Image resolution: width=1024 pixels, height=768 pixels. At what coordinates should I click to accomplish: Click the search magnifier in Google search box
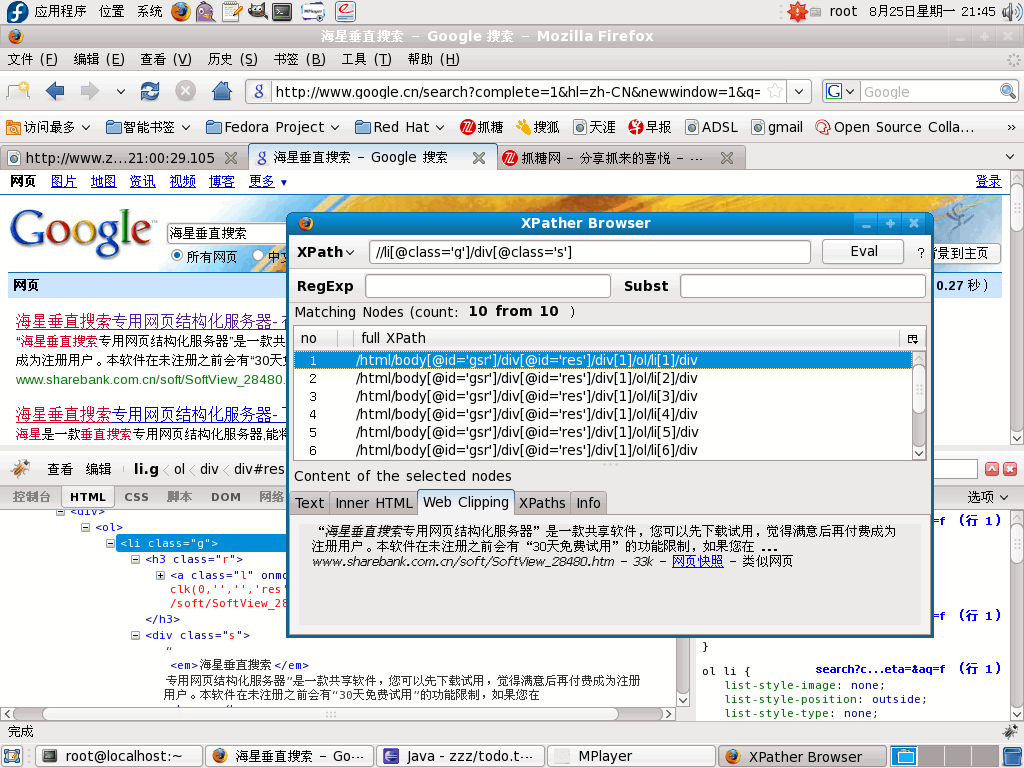[x=1008, y=91]
